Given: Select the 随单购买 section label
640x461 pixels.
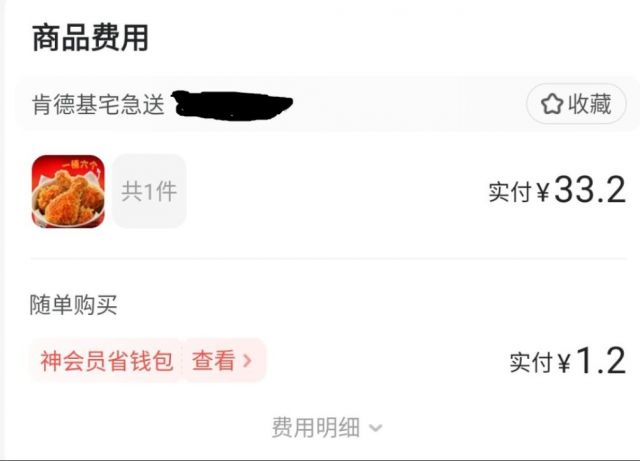Looking at the screenshot, I should (x=73, y=305).
